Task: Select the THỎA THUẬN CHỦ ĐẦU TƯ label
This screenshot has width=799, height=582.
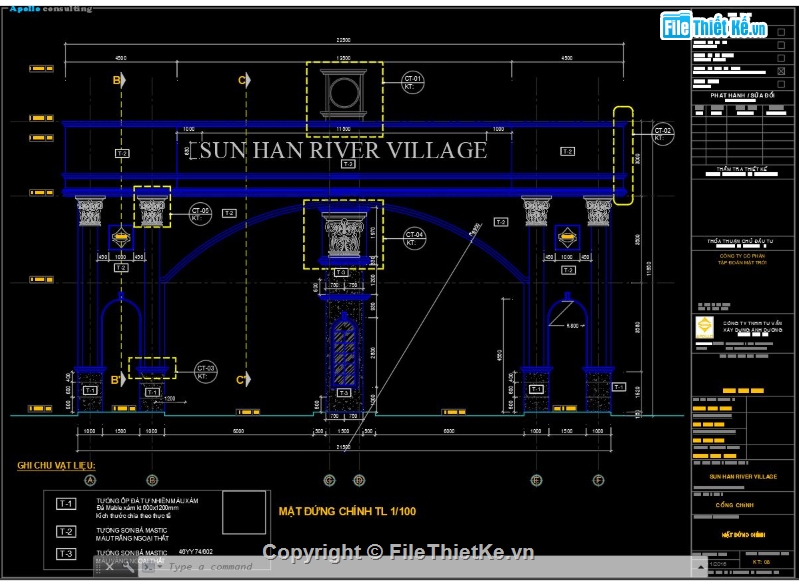Action: [x=741, y=241]
